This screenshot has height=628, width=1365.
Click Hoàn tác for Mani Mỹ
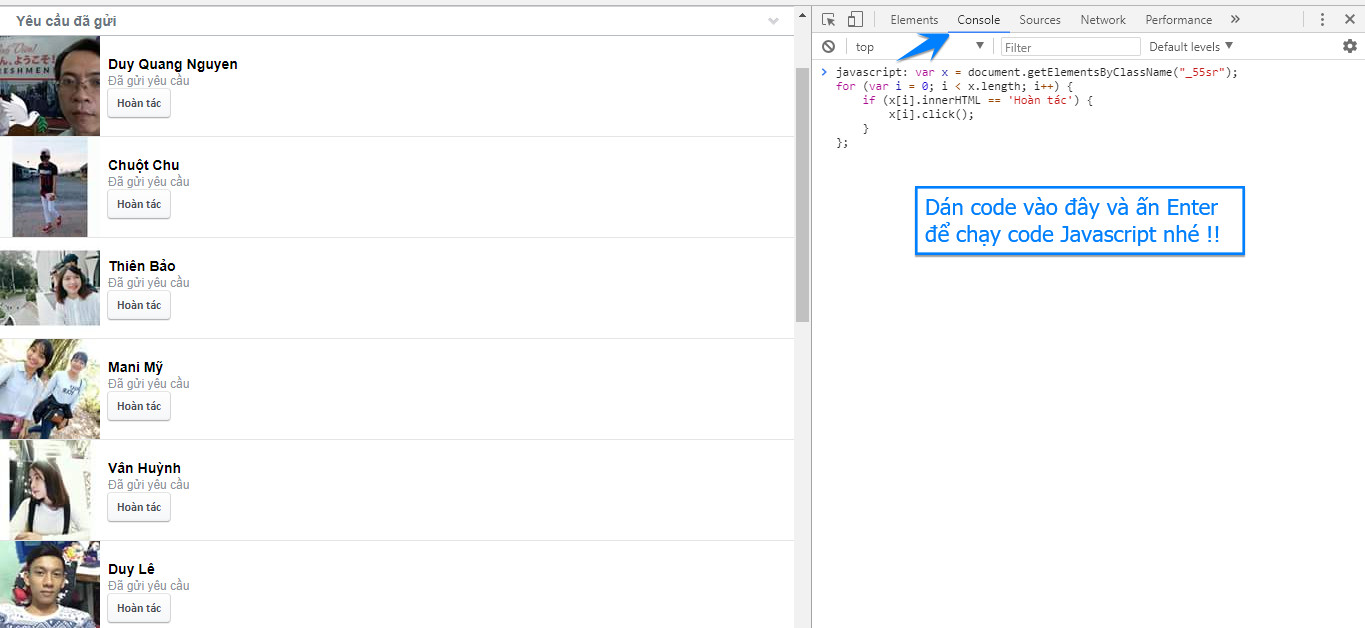(139, 406)
